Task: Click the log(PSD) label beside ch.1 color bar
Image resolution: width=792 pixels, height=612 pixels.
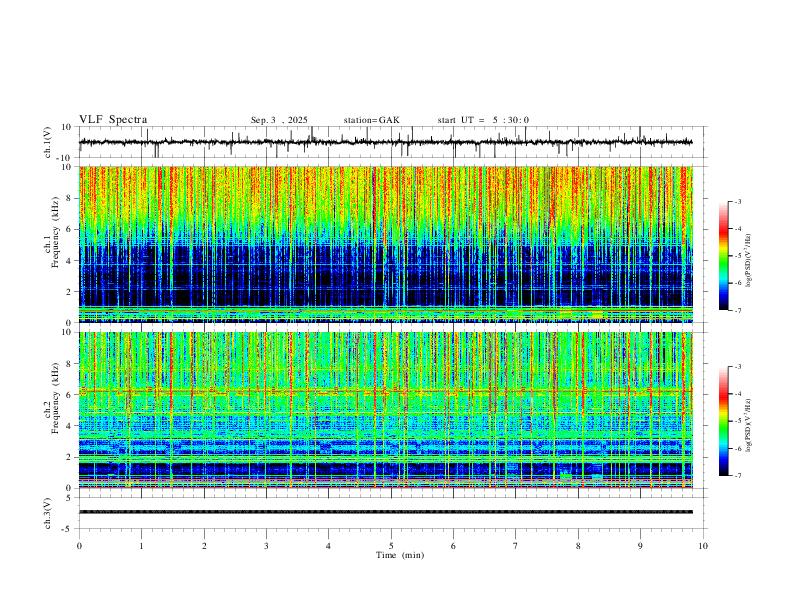Action: click(x=749, y=261)
